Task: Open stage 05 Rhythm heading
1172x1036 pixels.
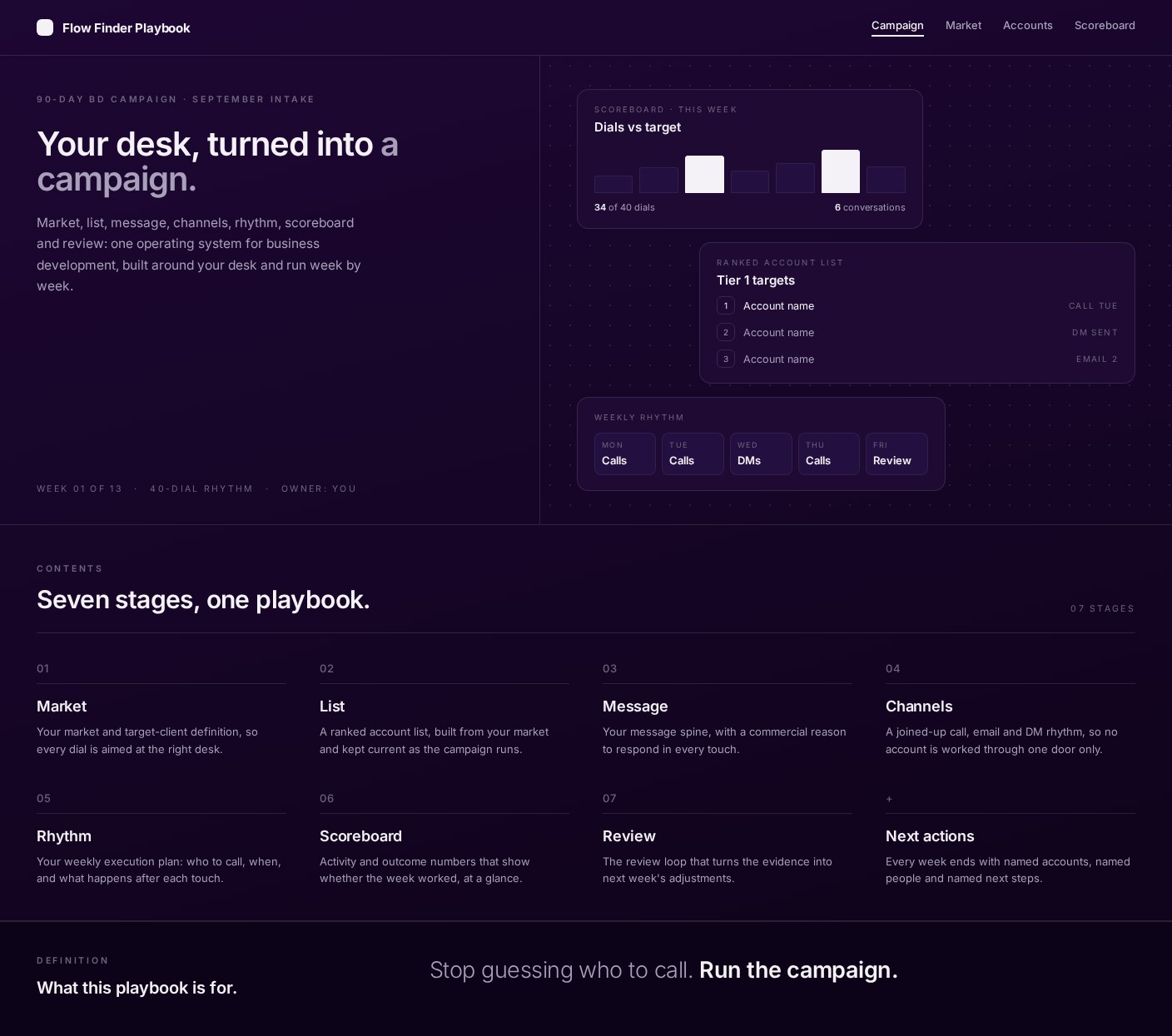Action: 64,836
